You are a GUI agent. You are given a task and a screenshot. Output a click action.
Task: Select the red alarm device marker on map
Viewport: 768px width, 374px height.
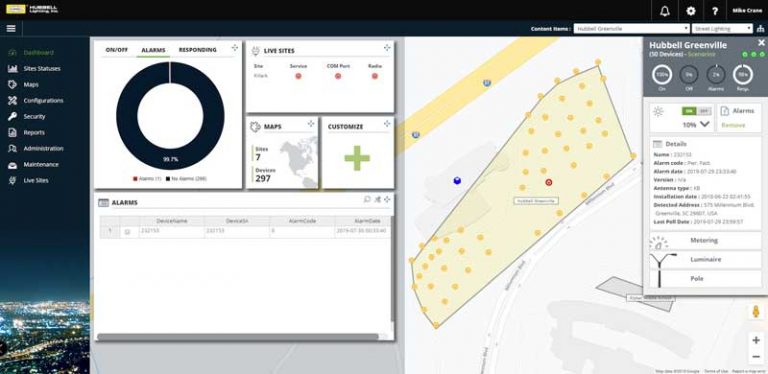[549, 182]
